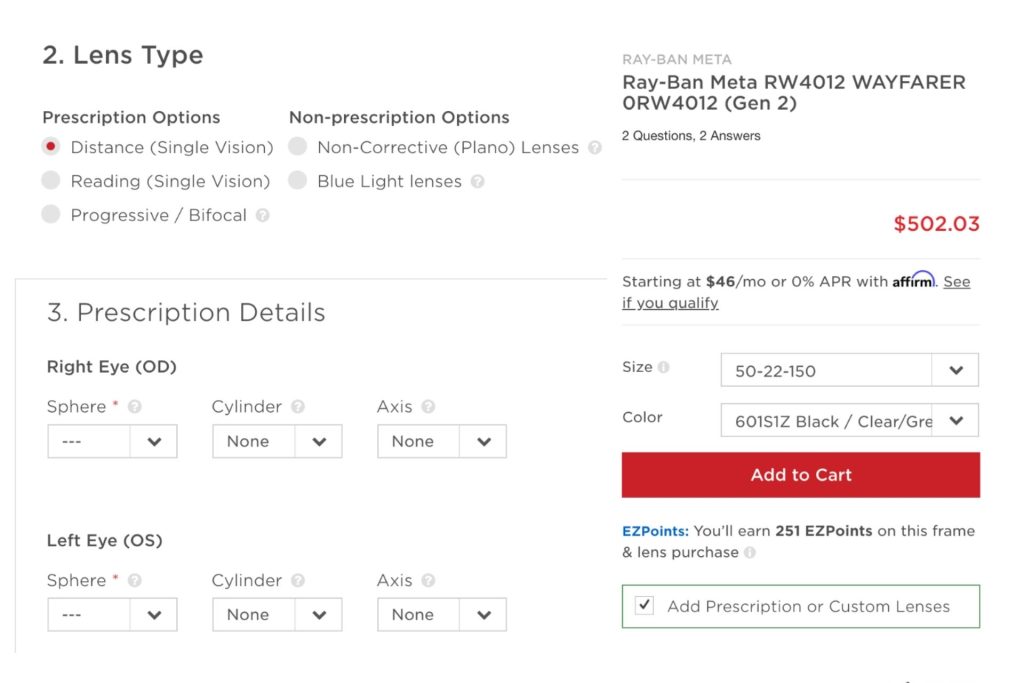Image resolution: width=1024 pixels, height=683 pixels.
Task: Open Left Eye Cylinder dropdown
Action: point(277,615)
